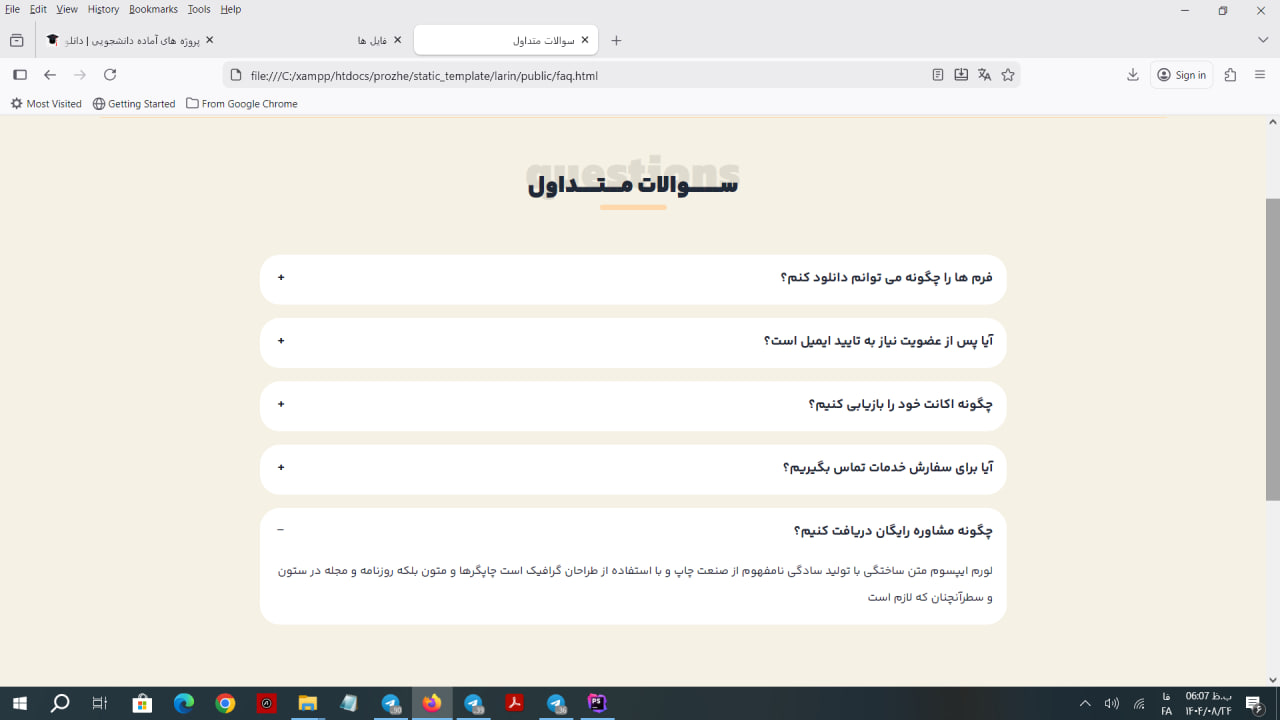Open the History menu
1280x720 pixels.
103,9
